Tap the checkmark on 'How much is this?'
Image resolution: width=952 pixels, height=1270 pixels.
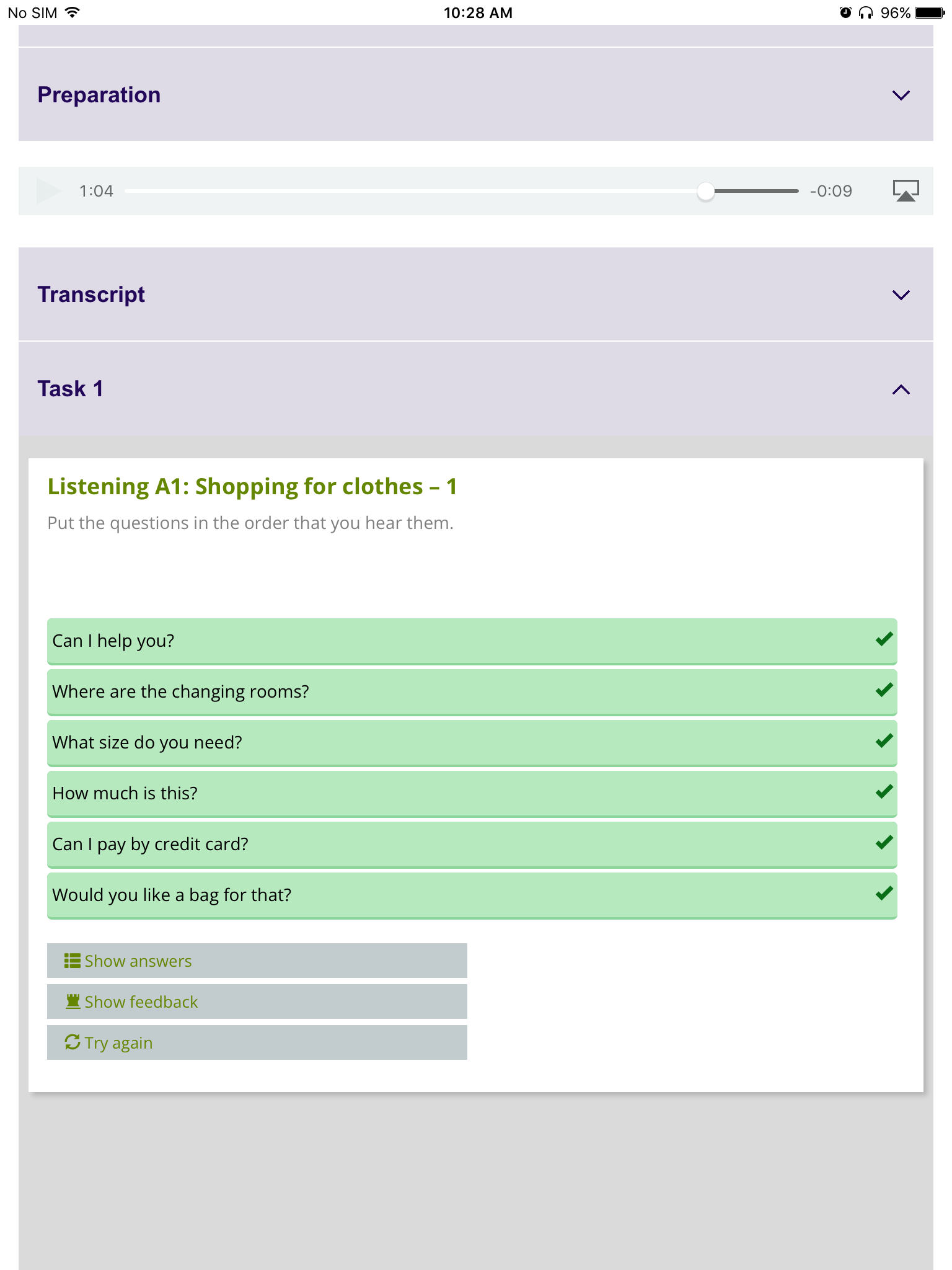[884, 792]
